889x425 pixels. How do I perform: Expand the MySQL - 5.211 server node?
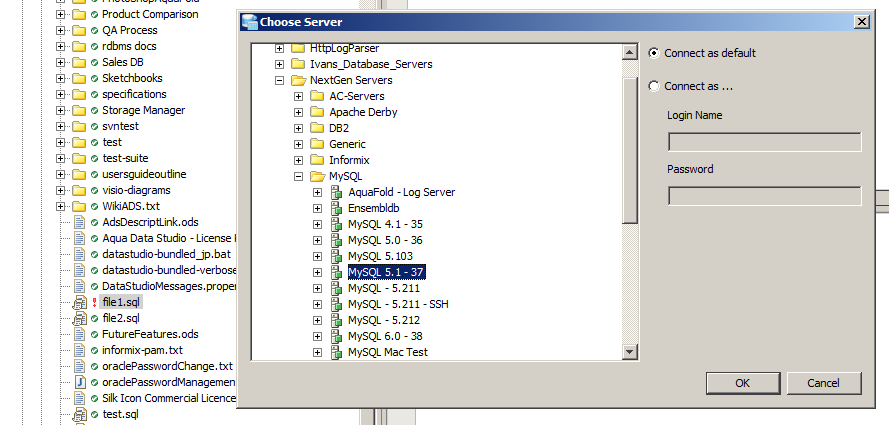coord(318,288)
